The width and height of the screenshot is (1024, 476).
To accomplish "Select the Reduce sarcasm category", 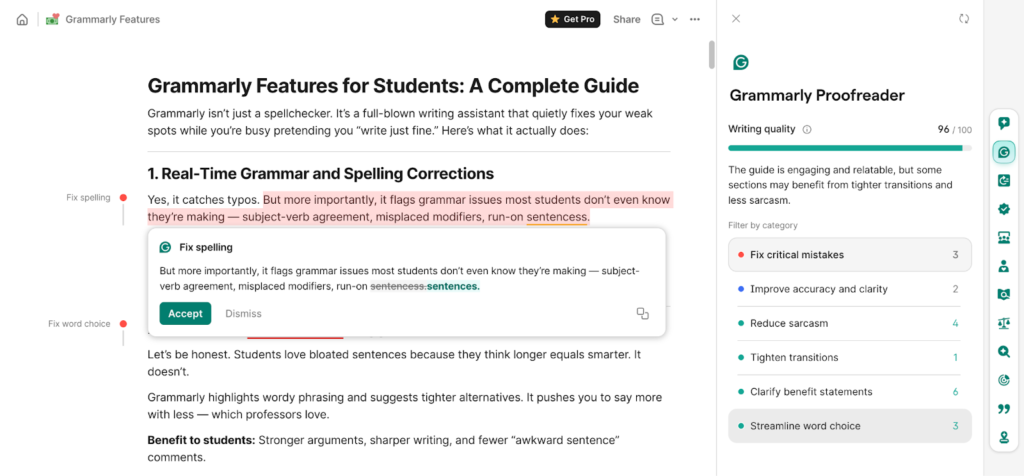I will click(x=850, y=323).
